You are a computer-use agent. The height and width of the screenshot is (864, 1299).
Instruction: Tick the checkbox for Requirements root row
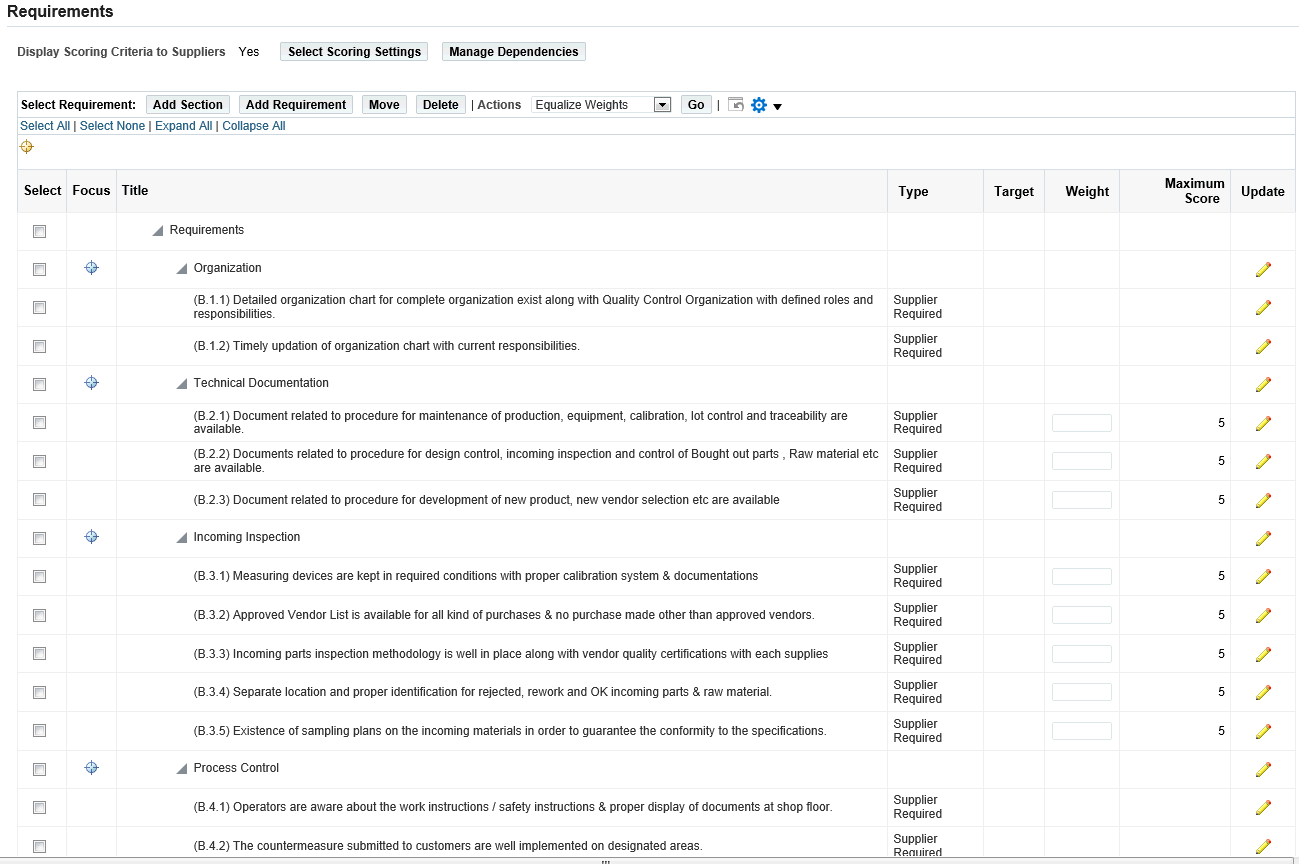[x=39, y=231]
